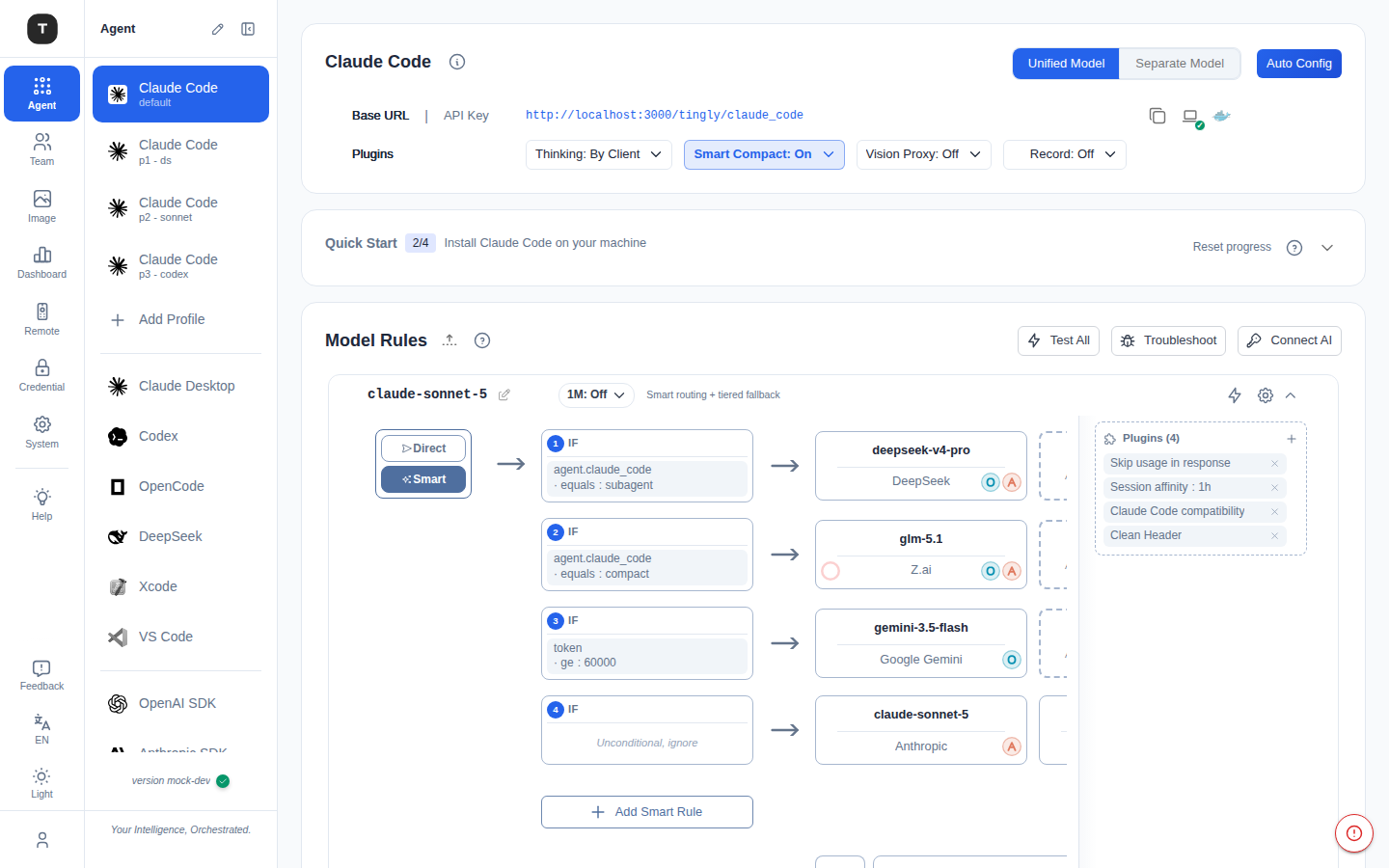Screen dimensions: 1389x868
Task: Select the Unified Model option
Action: click(x=1066, y=64)
